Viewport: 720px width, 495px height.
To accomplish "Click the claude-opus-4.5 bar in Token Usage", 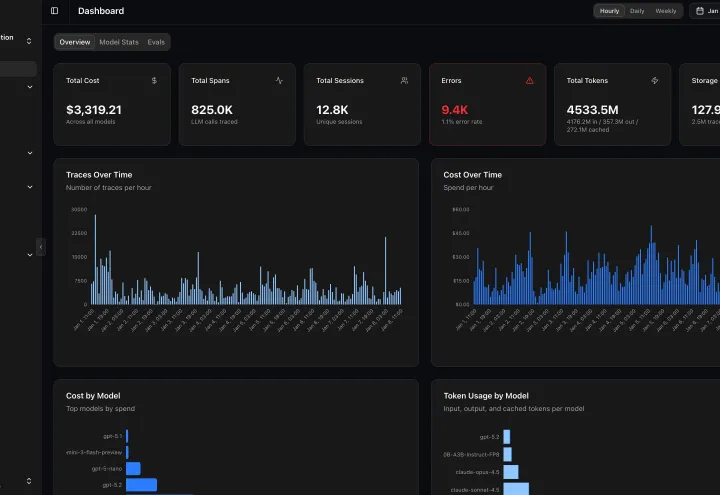I will 511,472.
